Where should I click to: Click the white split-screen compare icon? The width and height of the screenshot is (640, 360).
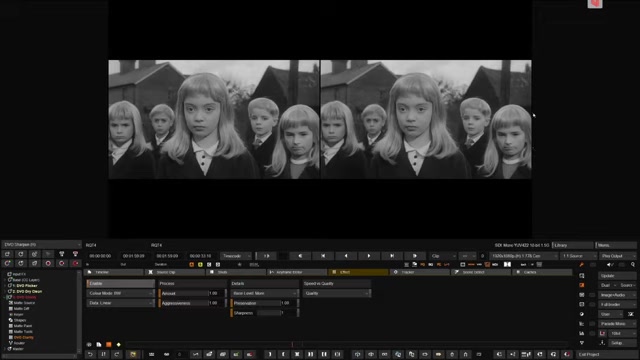pos(507,264)
